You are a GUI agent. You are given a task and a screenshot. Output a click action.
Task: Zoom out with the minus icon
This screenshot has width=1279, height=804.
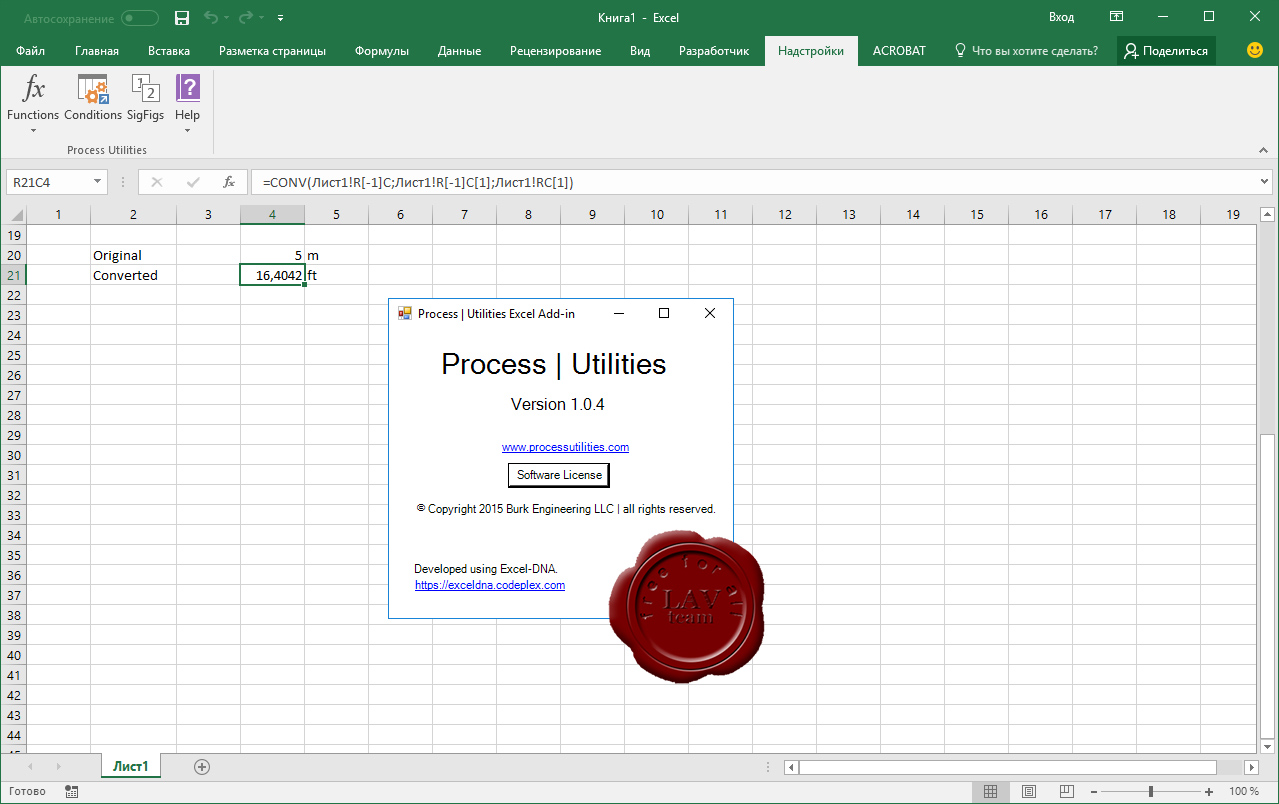tap(1093, 791)
